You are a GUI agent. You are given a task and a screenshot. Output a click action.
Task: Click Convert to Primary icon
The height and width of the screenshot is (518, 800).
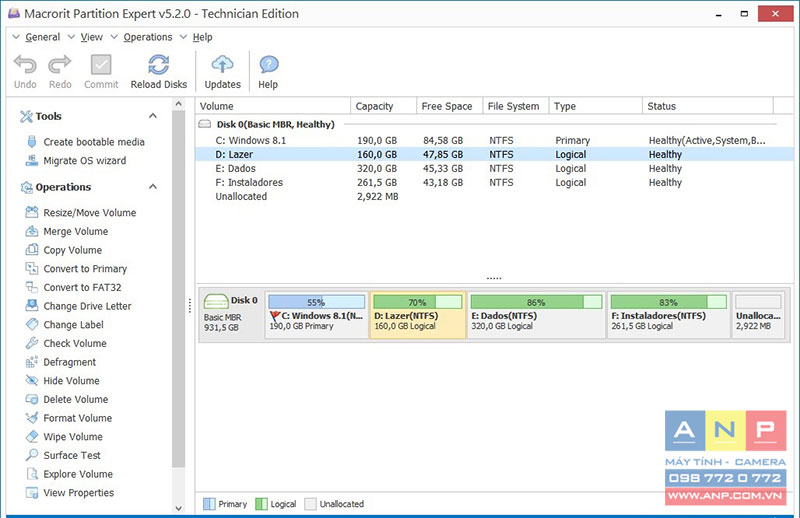(32, 268)
